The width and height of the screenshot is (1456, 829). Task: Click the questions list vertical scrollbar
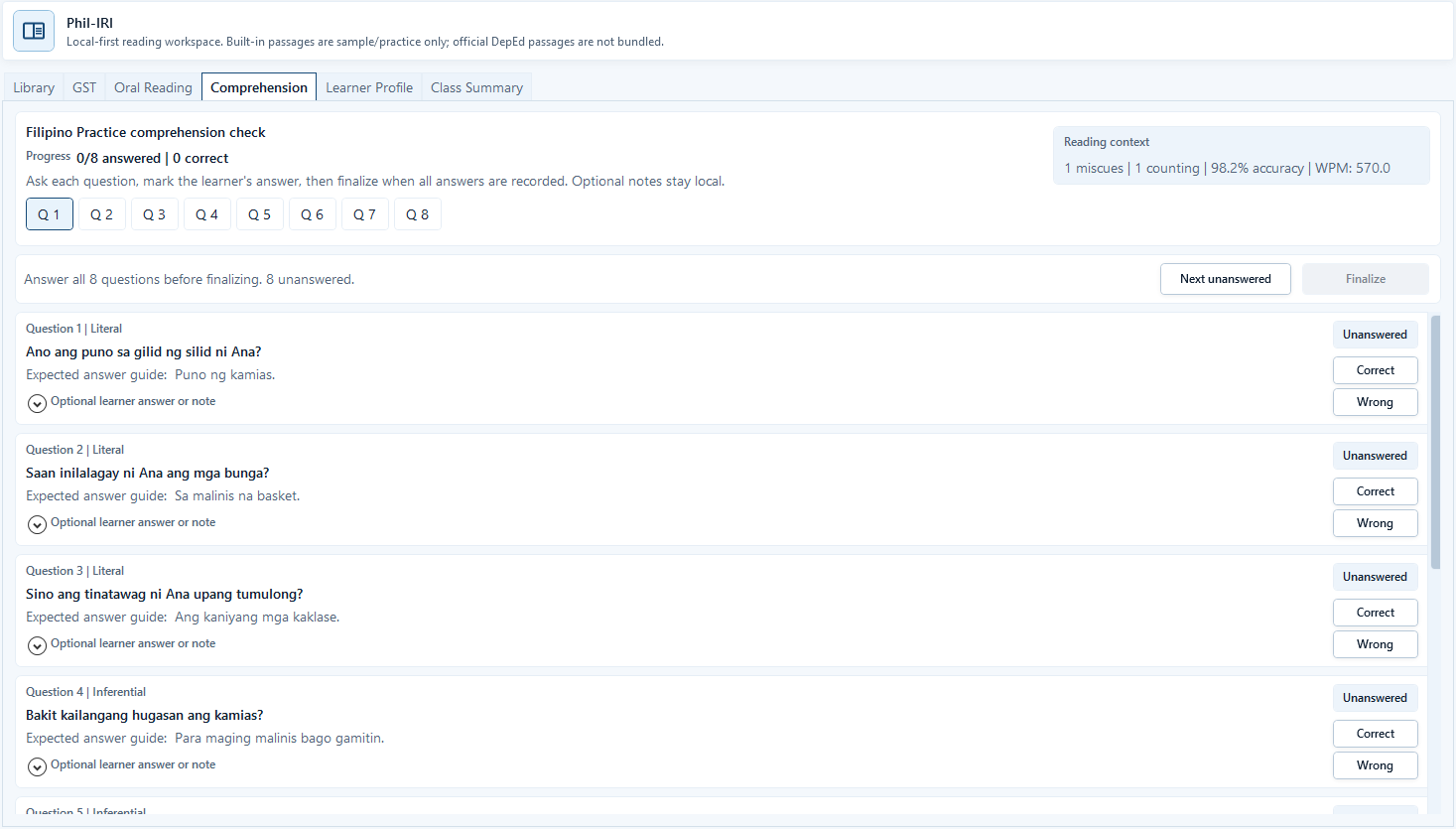point(1435,443)
